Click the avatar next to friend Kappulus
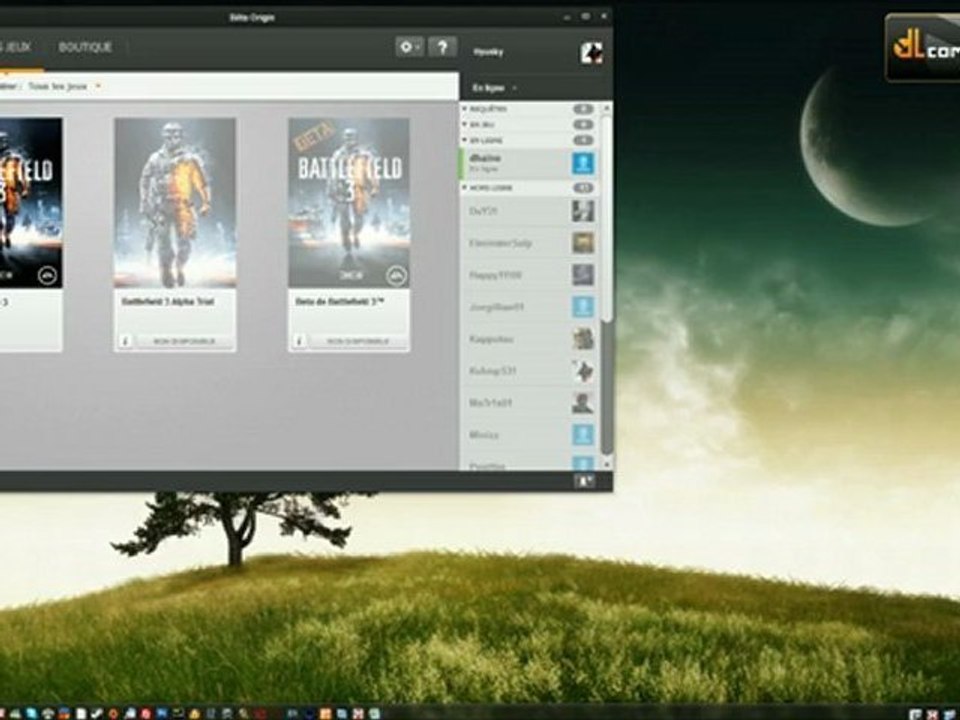The width and height of the screenshot is (960, 720). 583,339
